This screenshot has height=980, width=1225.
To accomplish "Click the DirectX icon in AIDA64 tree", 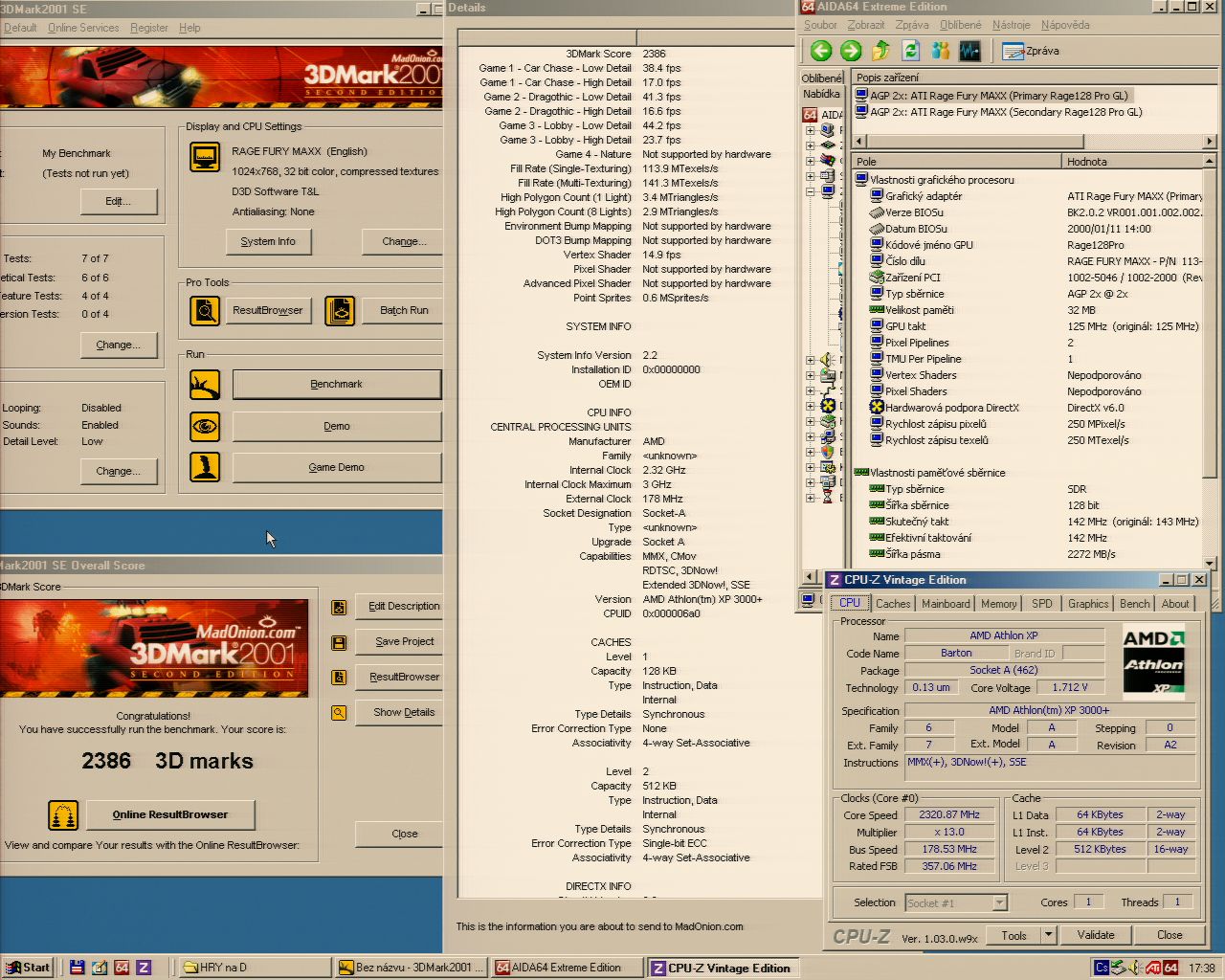I will 828,406.
